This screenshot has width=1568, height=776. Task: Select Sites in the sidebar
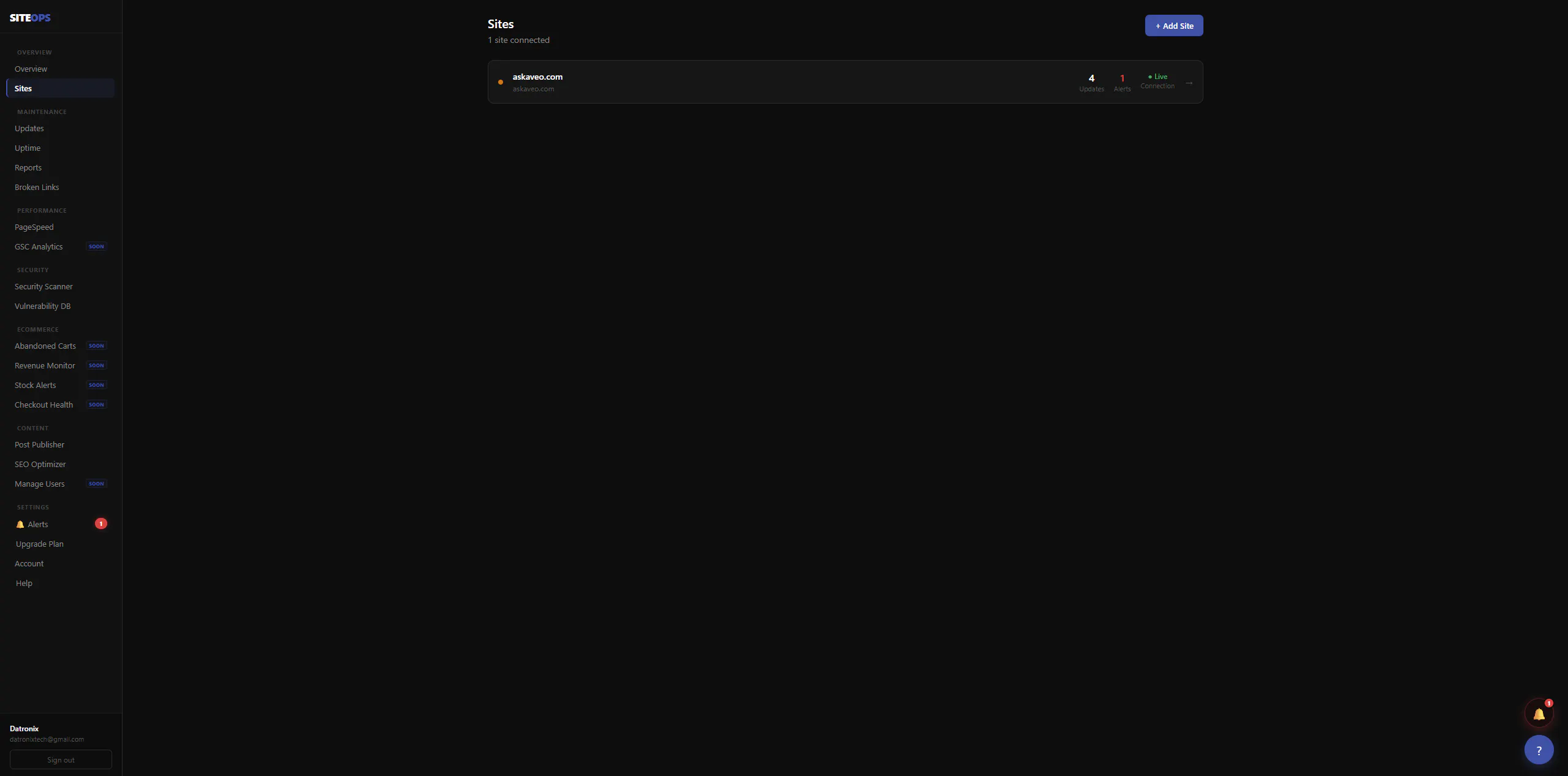[60, 88]
